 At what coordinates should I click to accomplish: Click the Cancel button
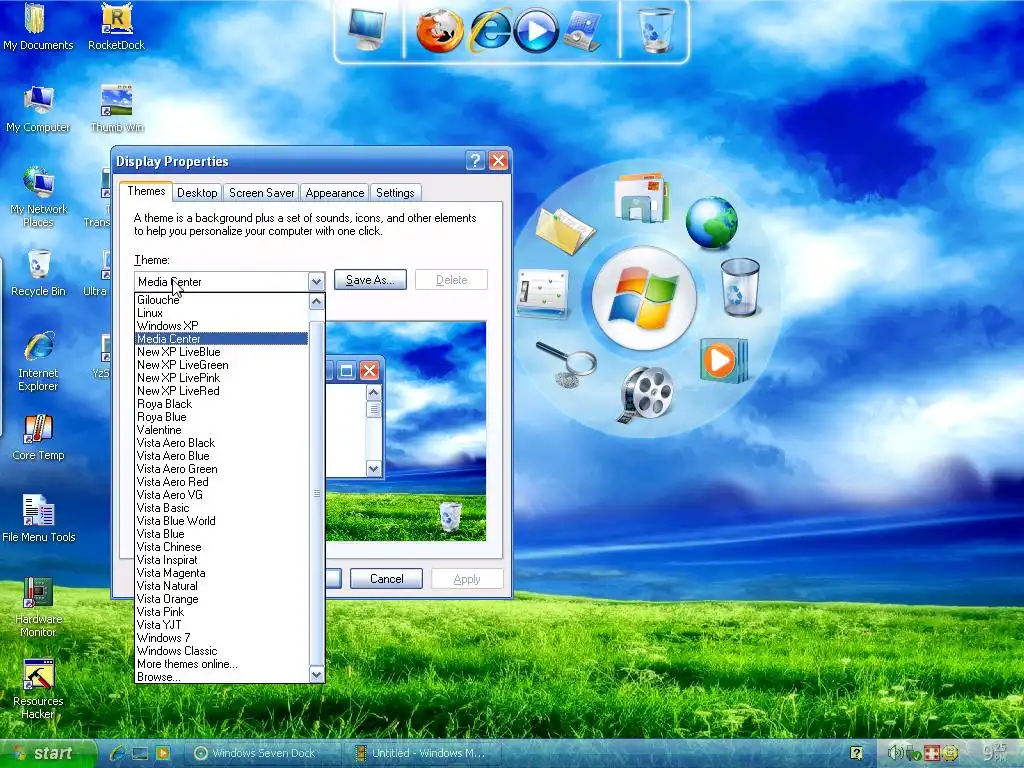tap(387, 579)
